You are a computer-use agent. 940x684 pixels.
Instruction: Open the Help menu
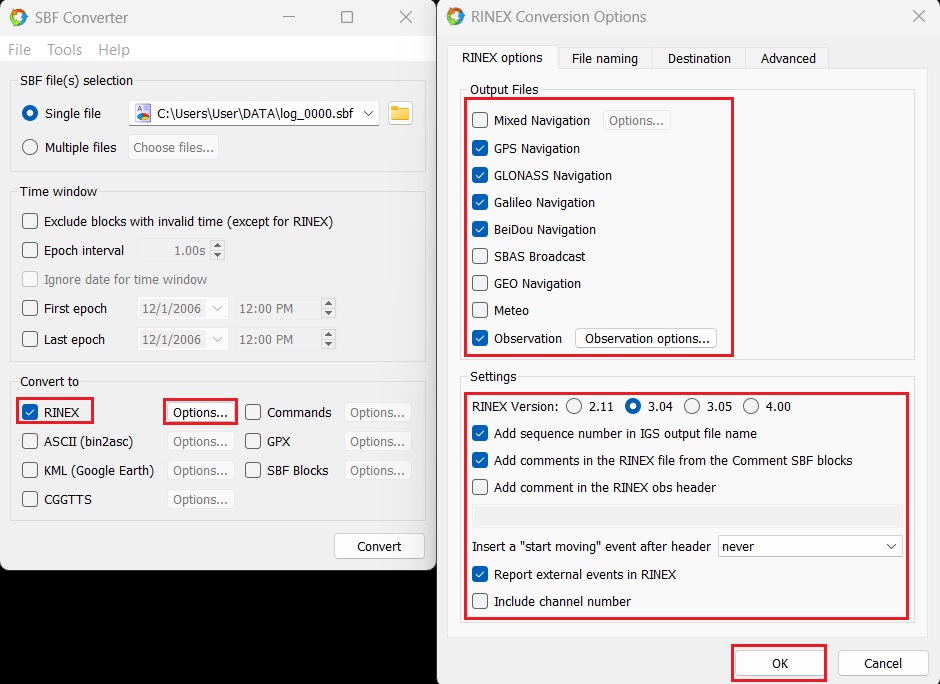click(x=113, y=49)
